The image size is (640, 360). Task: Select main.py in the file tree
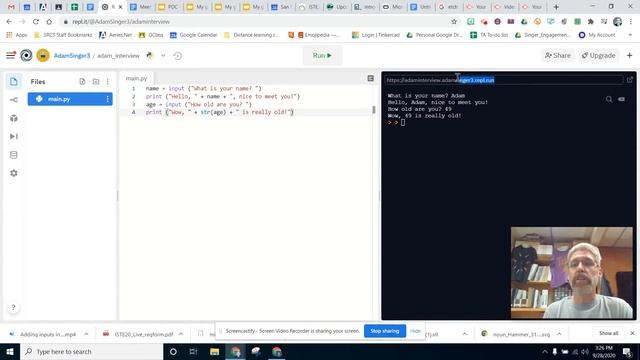[70, 99]
